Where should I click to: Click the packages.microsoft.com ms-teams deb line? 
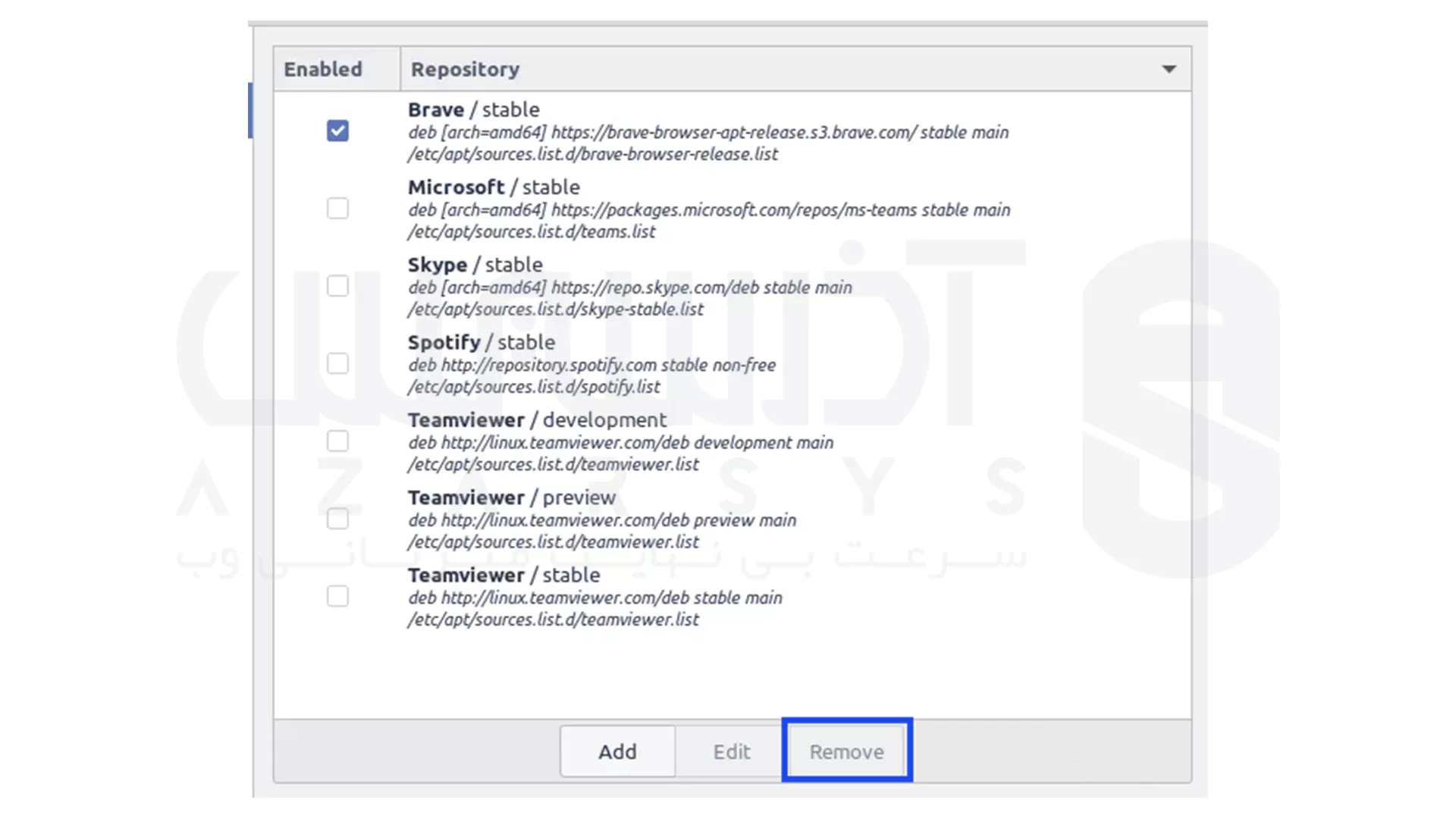(x=709, y=209)
